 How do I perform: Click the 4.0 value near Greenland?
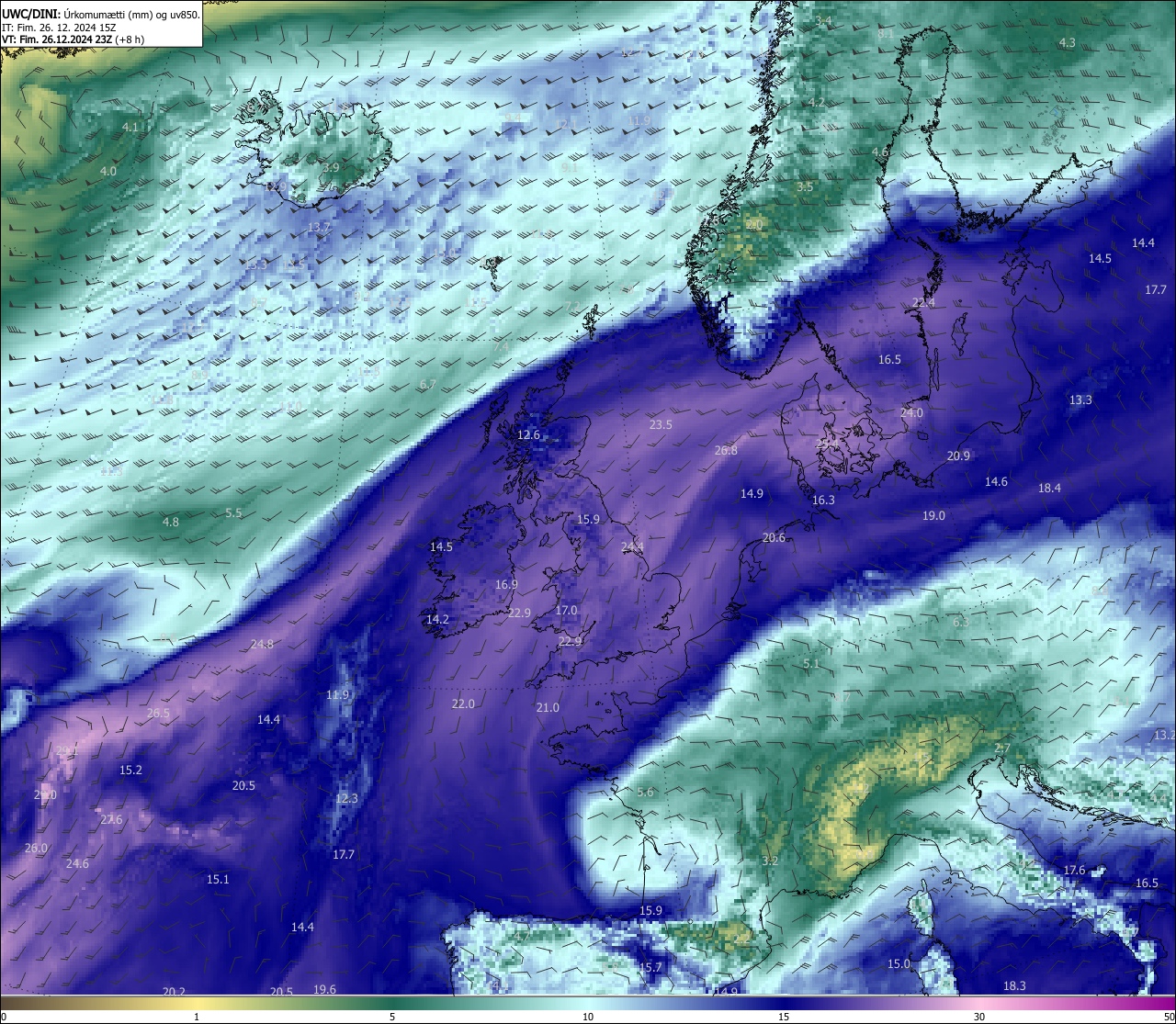(108, 171)
